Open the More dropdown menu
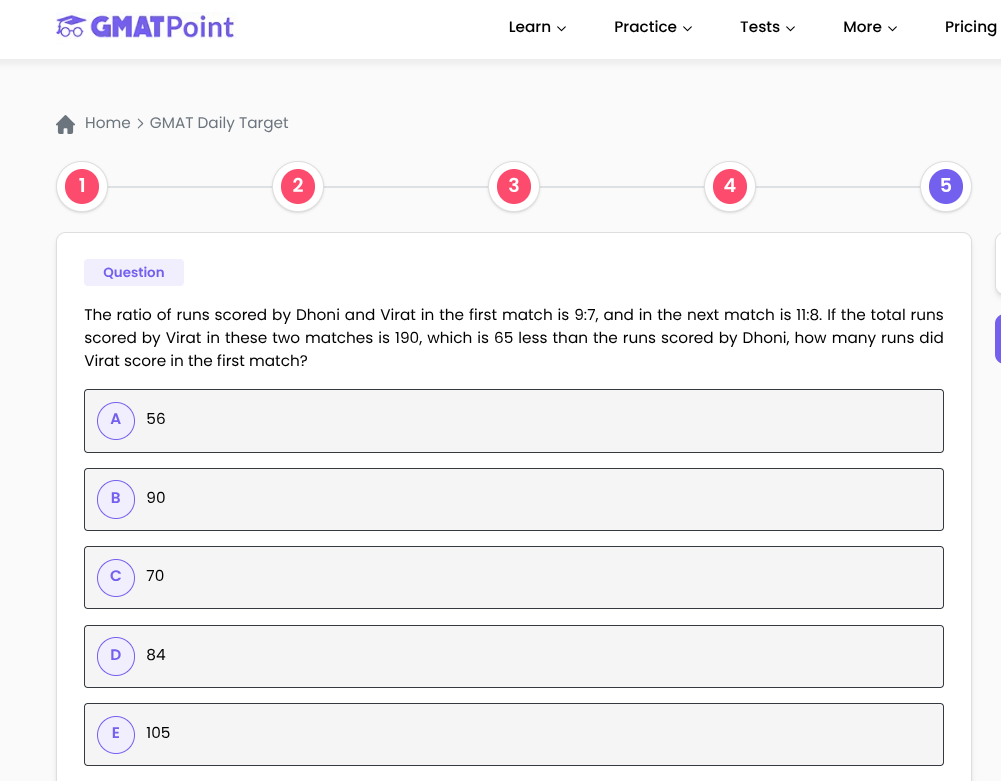The width and height of the screenshot is (1001, 781). [869, 27]
